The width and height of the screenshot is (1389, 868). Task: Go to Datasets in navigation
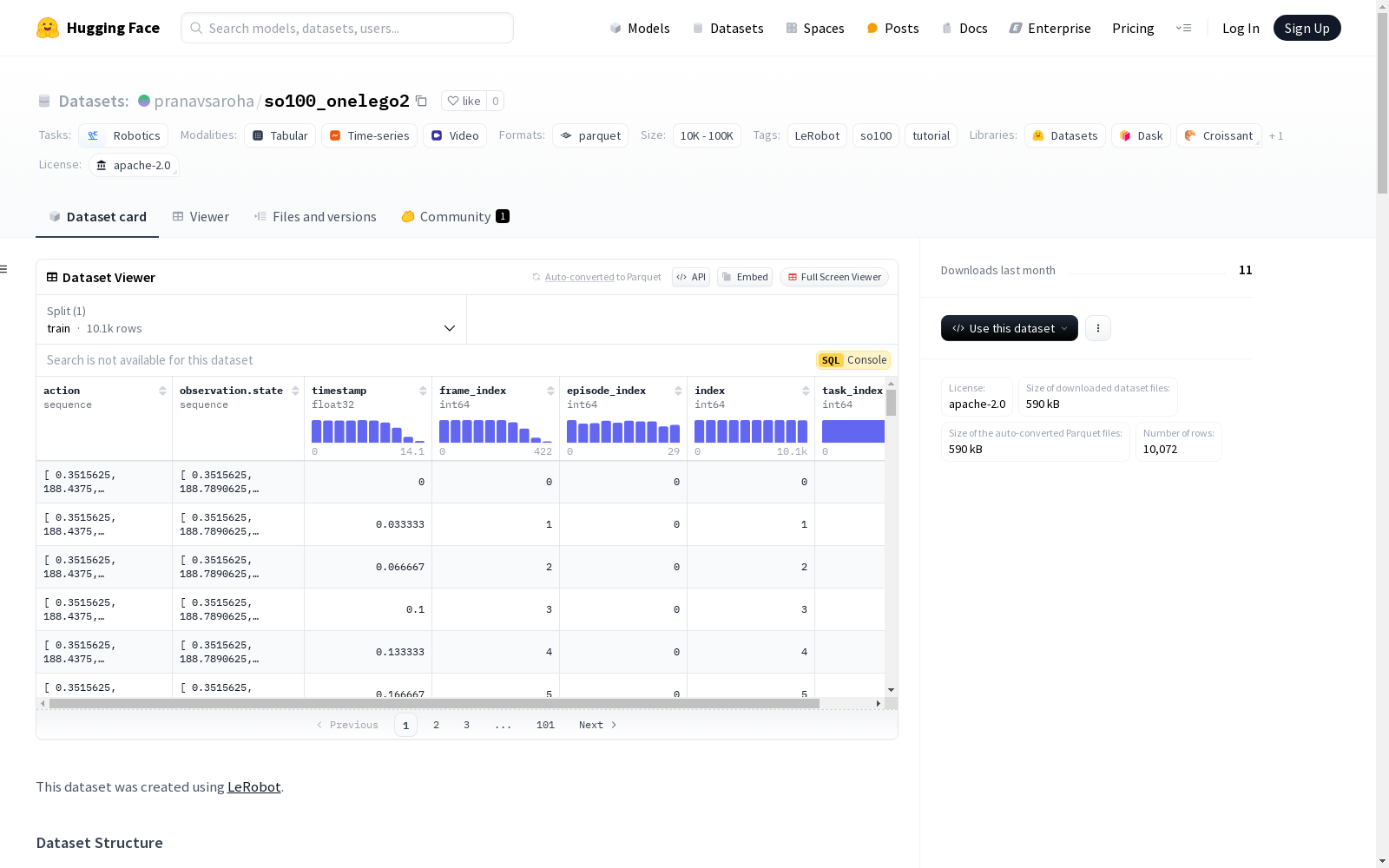[x=727, y=28]
